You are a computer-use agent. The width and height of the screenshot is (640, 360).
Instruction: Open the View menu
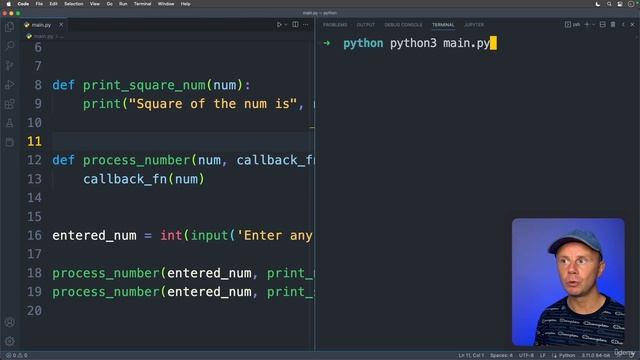click(95, 4)
